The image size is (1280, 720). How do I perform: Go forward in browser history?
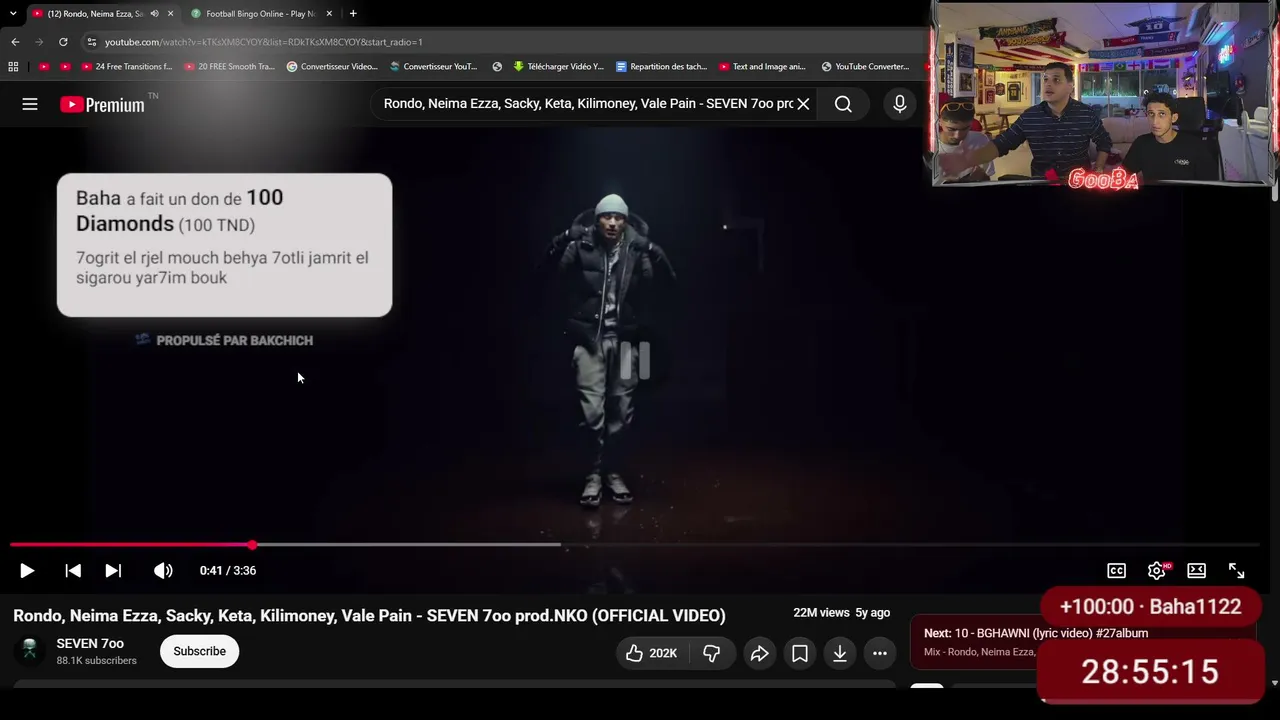tap(39, 42)
